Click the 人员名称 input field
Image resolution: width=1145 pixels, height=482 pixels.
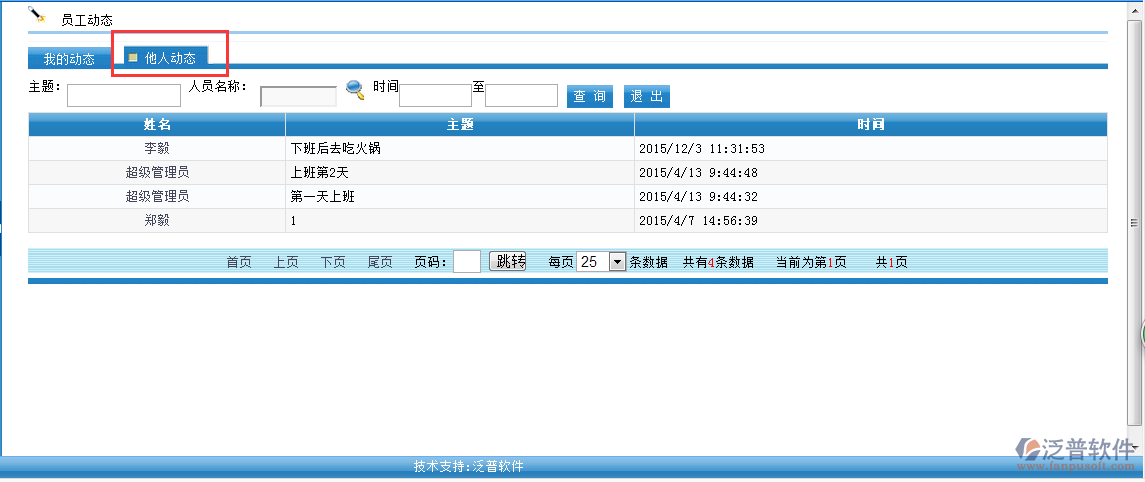pos(298,96)
